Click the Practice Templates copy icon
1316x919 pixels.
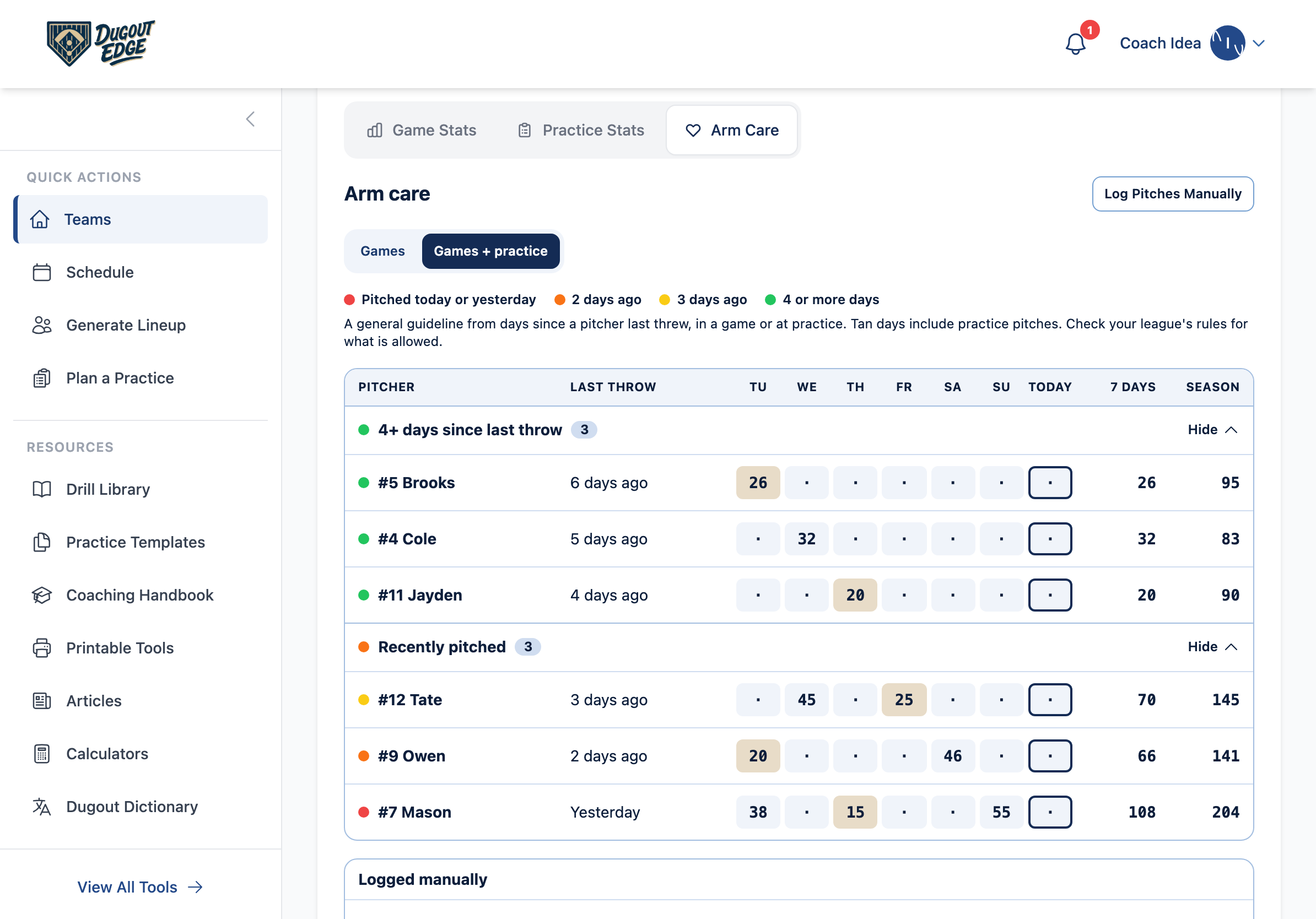[42, 542]
